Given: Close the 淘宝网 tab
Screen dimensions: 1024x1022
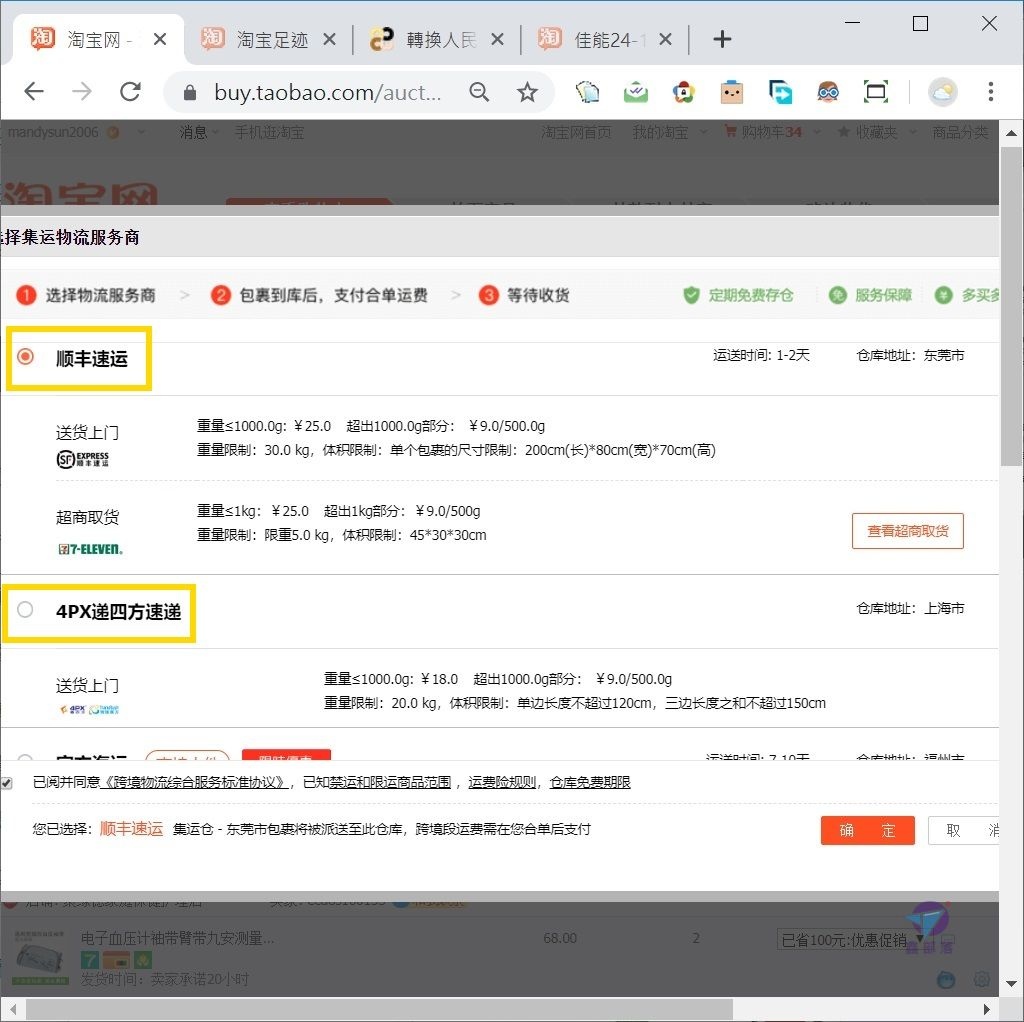Looking at the screenshot, I should pyautogui.click(x=159, y=39).
